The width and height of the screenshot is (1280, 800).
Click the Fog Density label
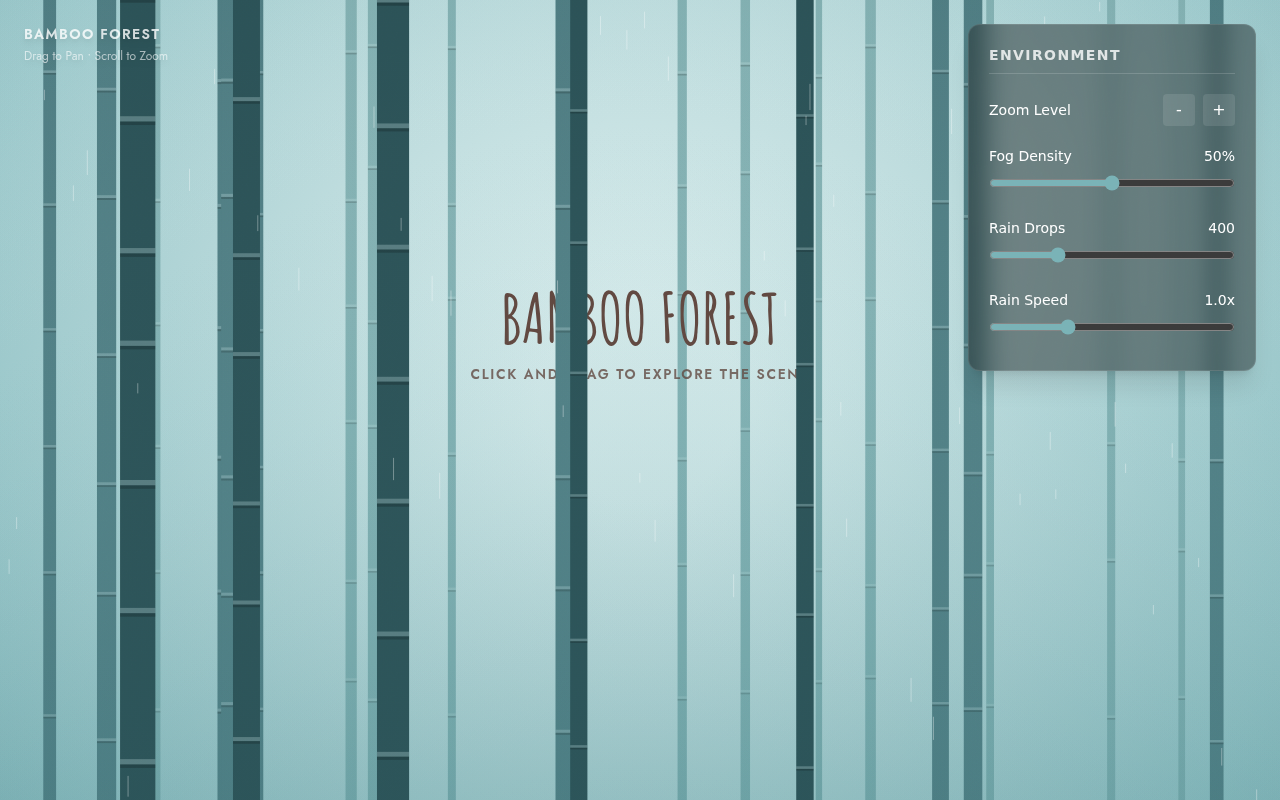(x=1030, y=156)
